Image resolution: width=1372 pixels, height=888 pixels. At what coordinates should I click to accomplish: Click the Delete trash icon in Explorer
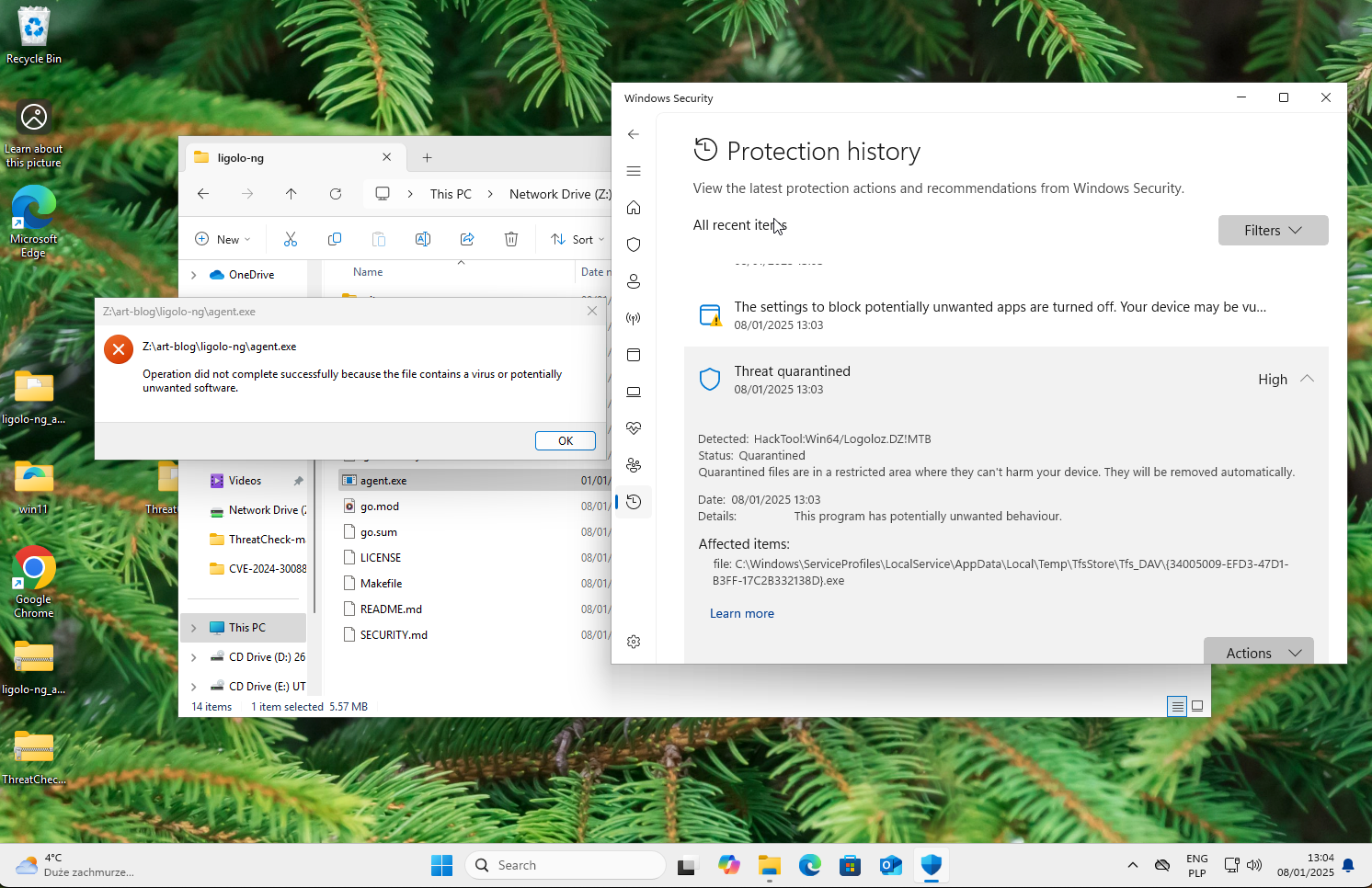(511, 239)
